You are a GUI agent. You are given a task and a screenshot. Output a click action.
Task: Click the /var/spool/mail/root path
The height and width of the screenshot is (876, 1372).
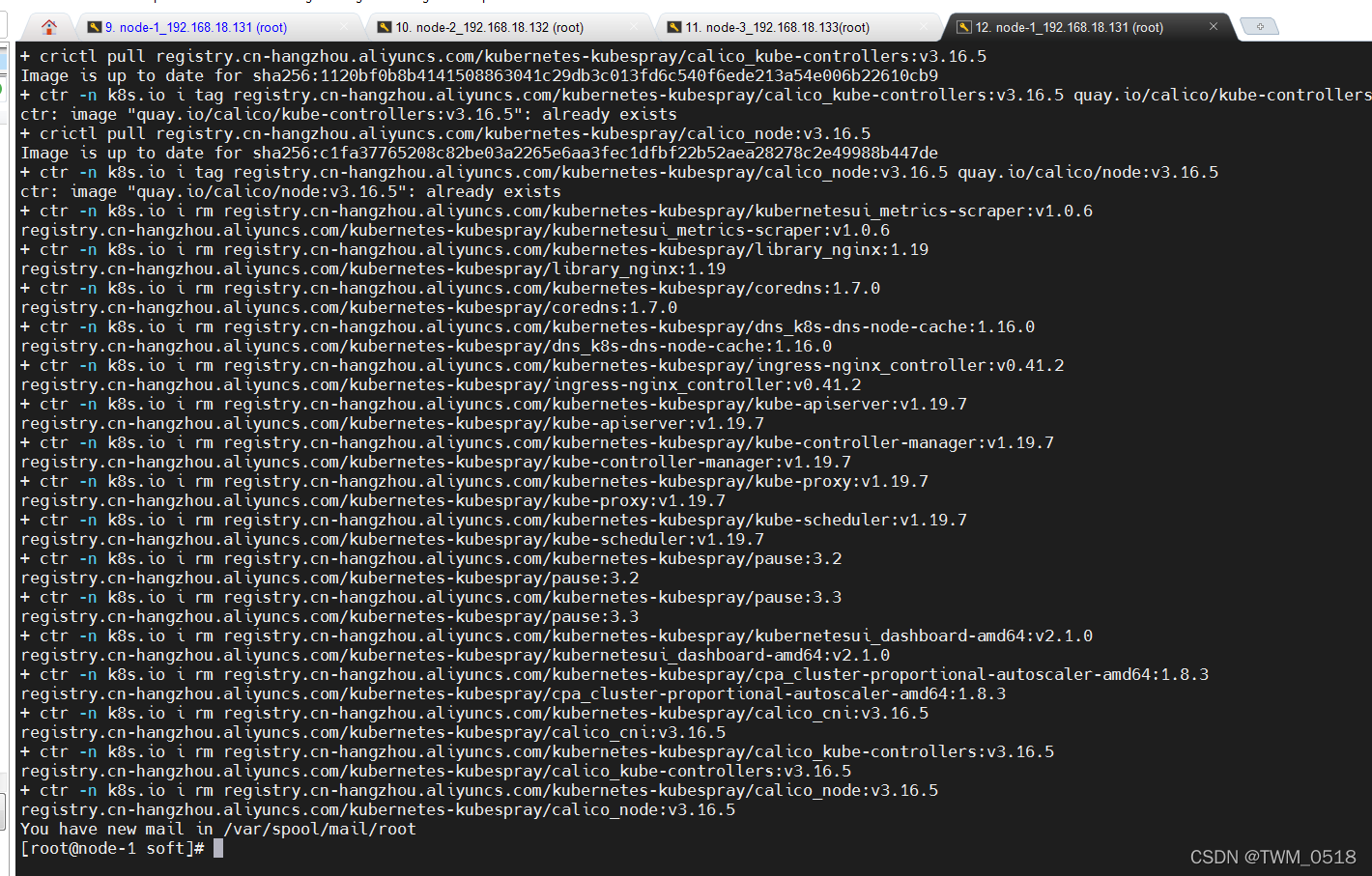pyautogui.click(x=319, y=829)
